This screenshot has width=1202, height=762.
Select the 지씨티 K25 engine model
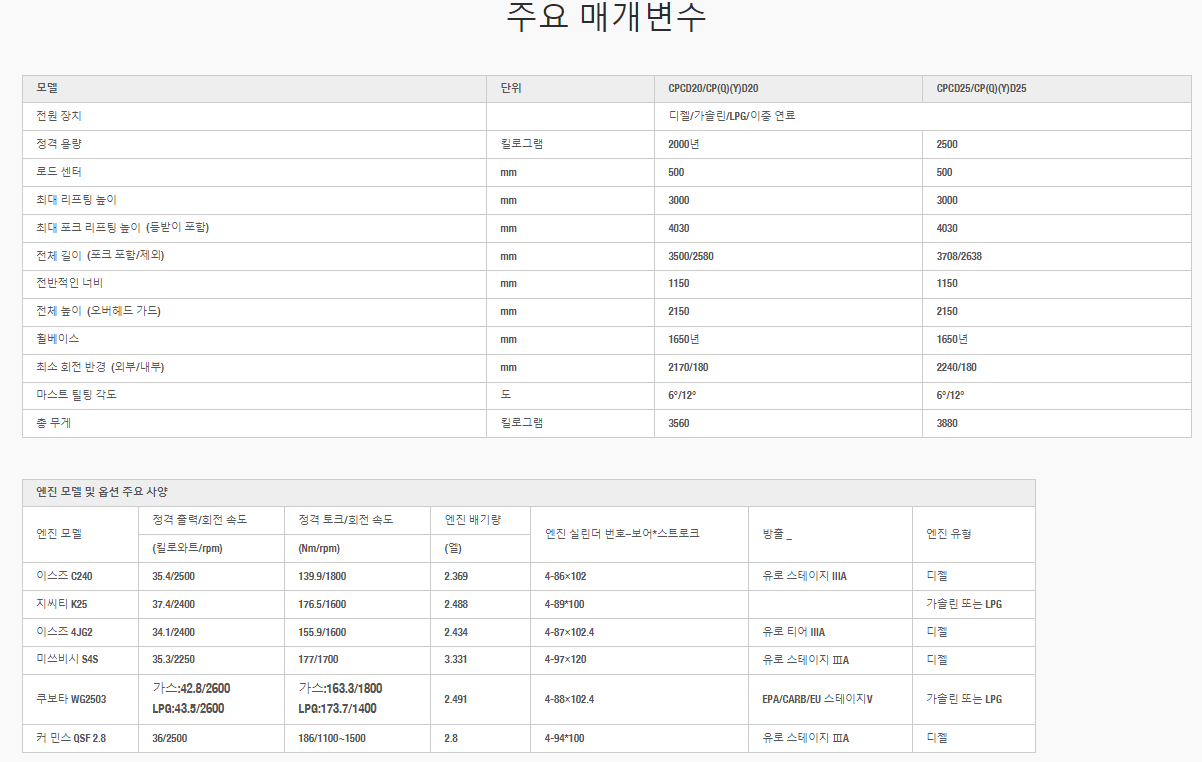click(61, 604)
